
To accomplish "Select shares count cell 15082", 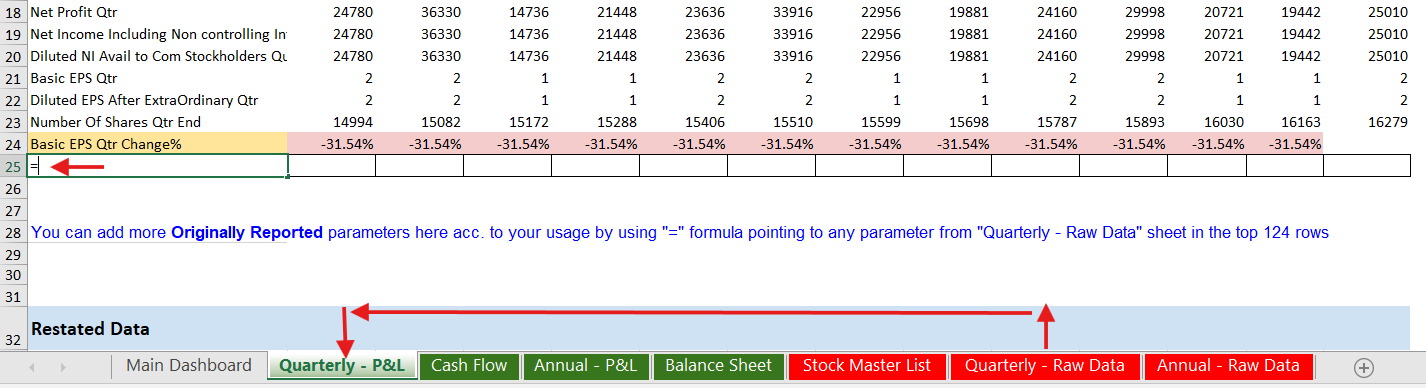I will pyautogui.click(x=420, y=122).
